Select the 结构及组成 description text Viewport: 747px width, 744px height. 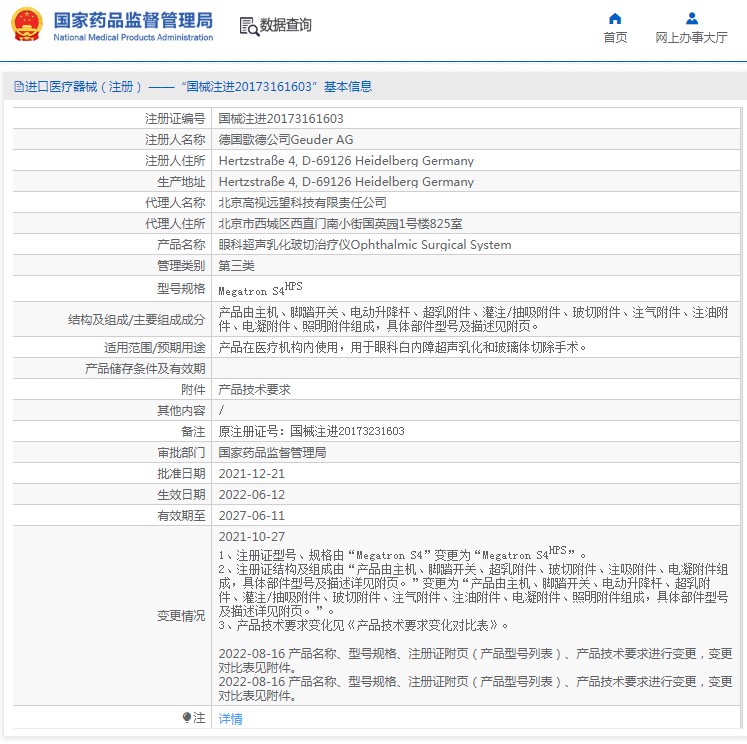[x=473, y=319]
